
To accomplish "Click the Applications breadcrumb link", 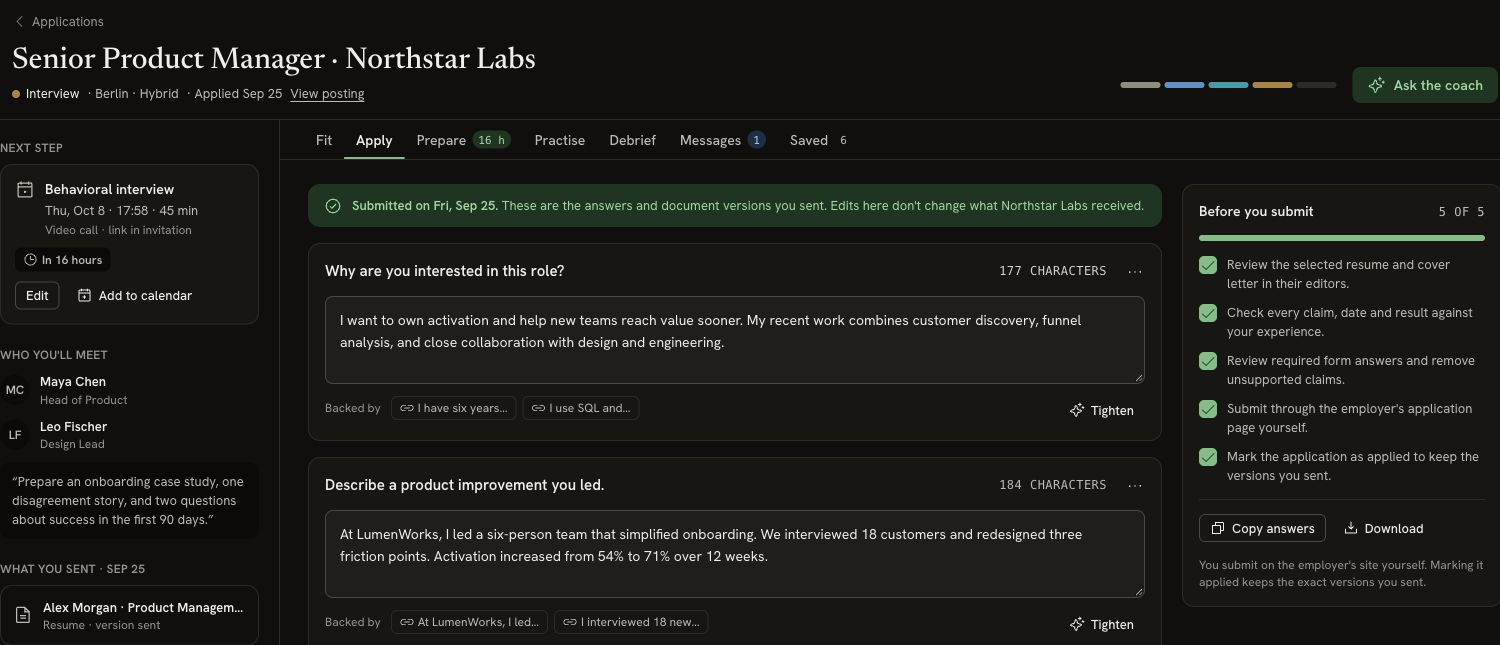I will (x=67, y=21).
